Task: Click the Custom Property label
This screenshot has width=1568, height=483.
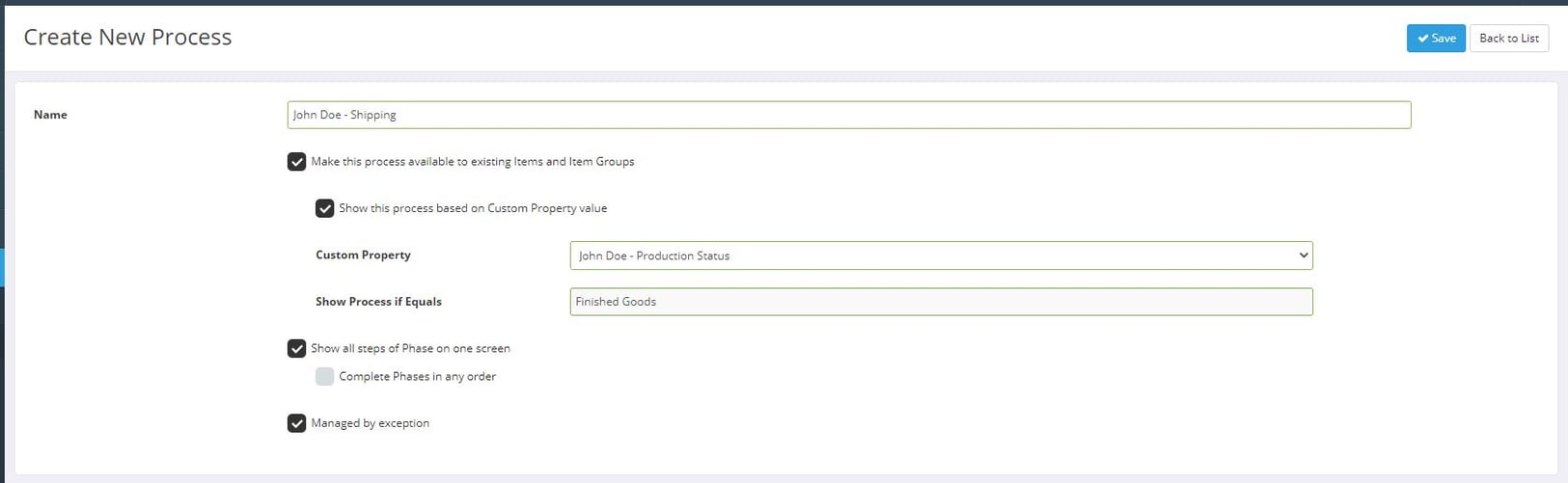Action: (x=363, y=255)
